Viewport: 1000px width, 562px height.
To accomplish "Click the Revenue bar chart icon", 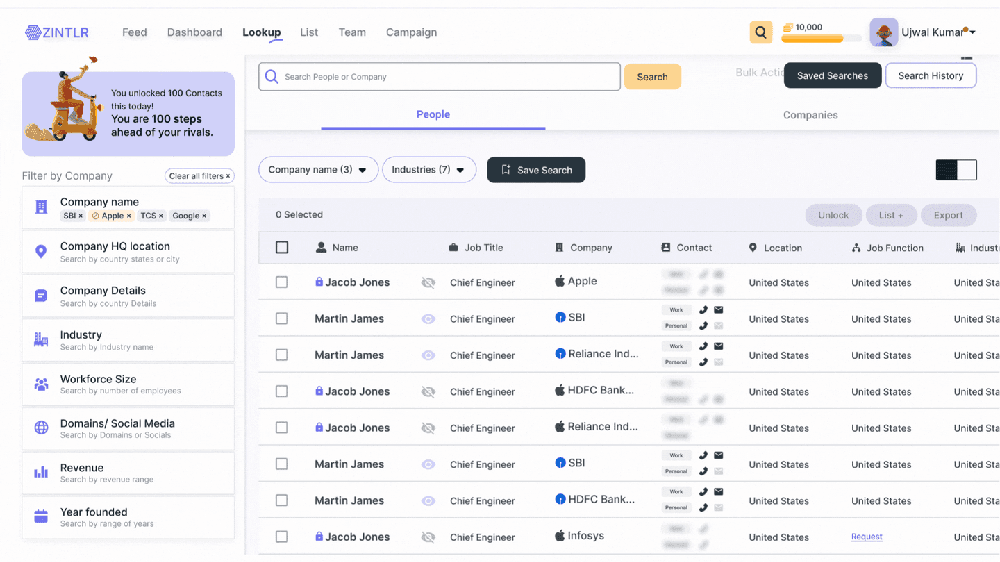I will (x=41, y=472).
